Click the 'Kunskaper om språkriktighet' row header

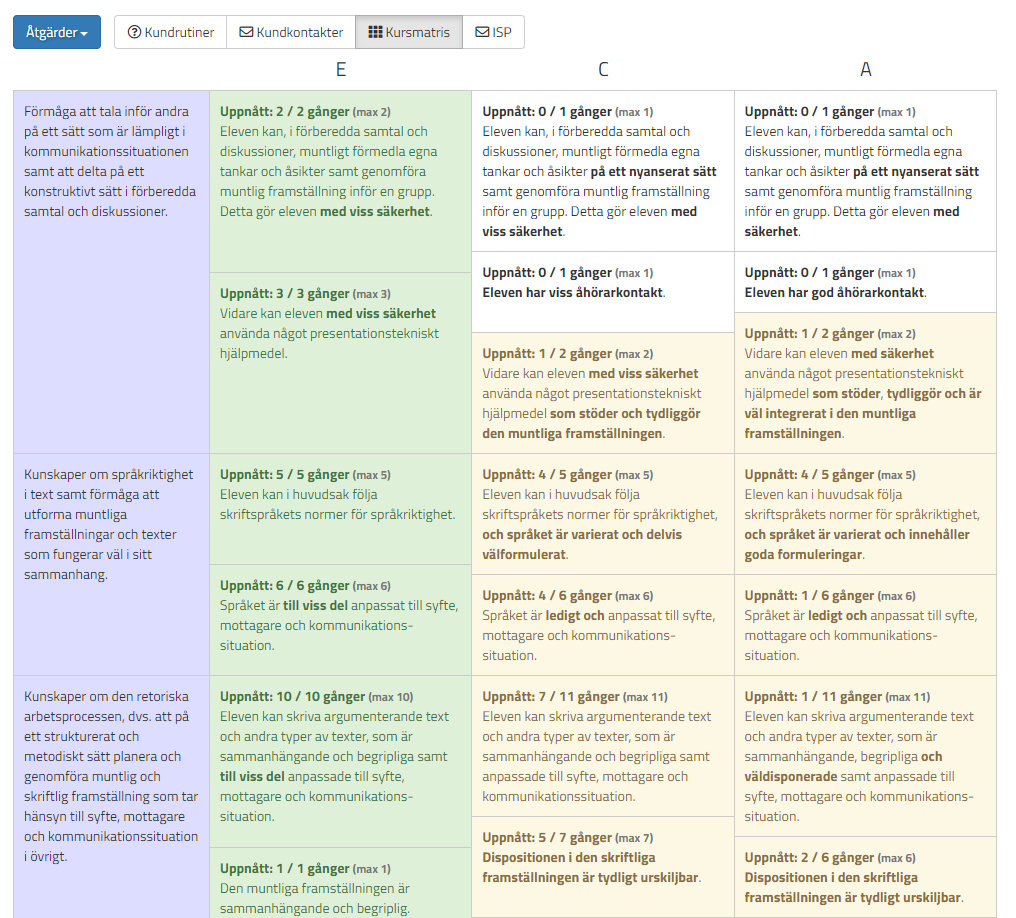coord(111,524)
